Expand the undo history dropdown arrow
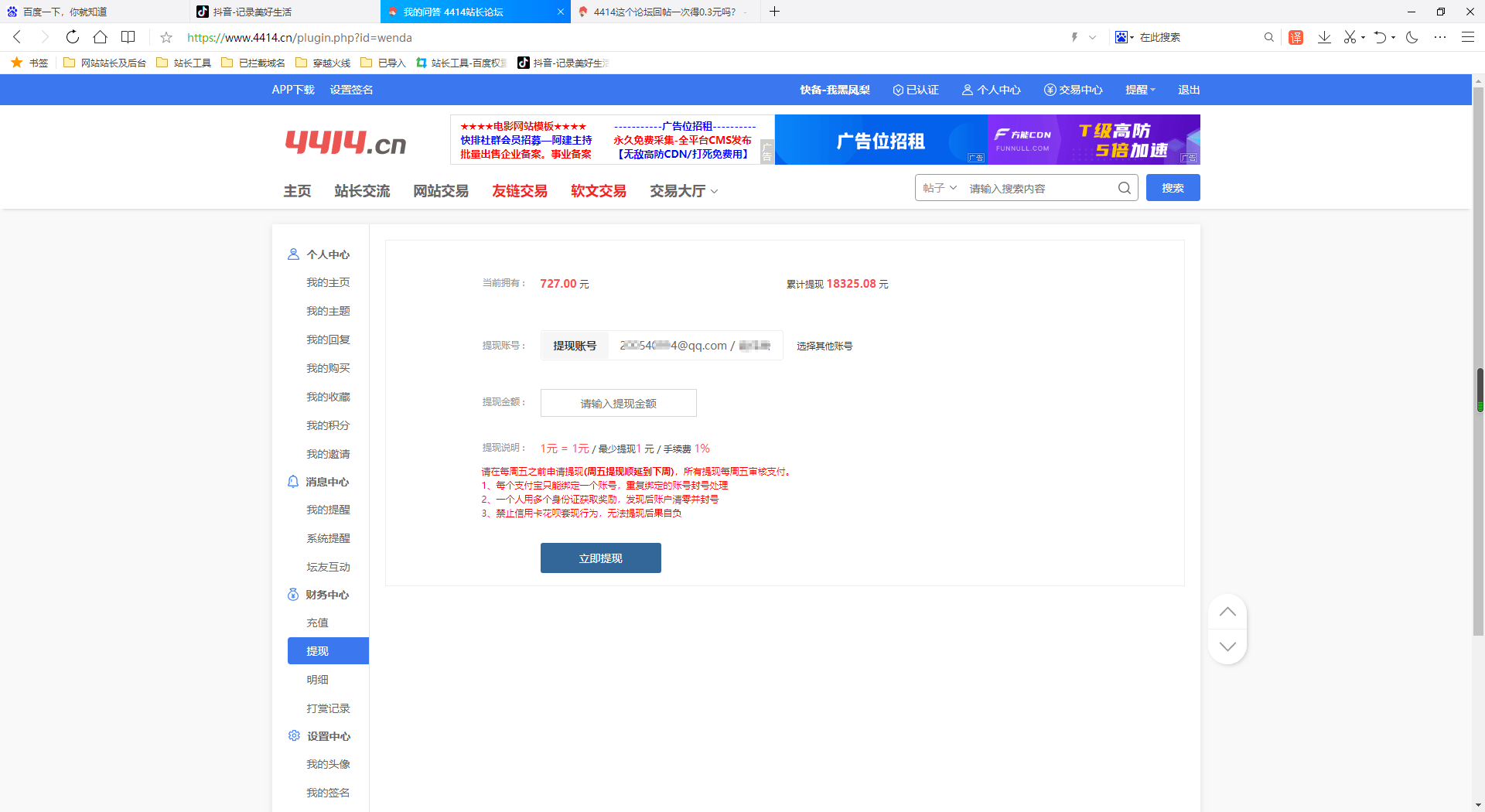 1393,37
